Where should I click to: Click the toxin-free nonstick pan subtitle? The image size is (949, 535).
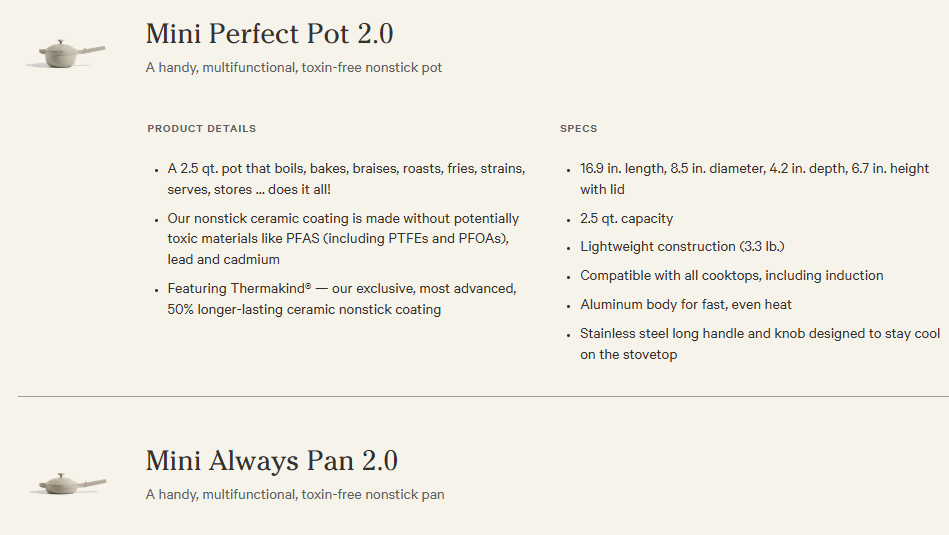pos(295,494)
